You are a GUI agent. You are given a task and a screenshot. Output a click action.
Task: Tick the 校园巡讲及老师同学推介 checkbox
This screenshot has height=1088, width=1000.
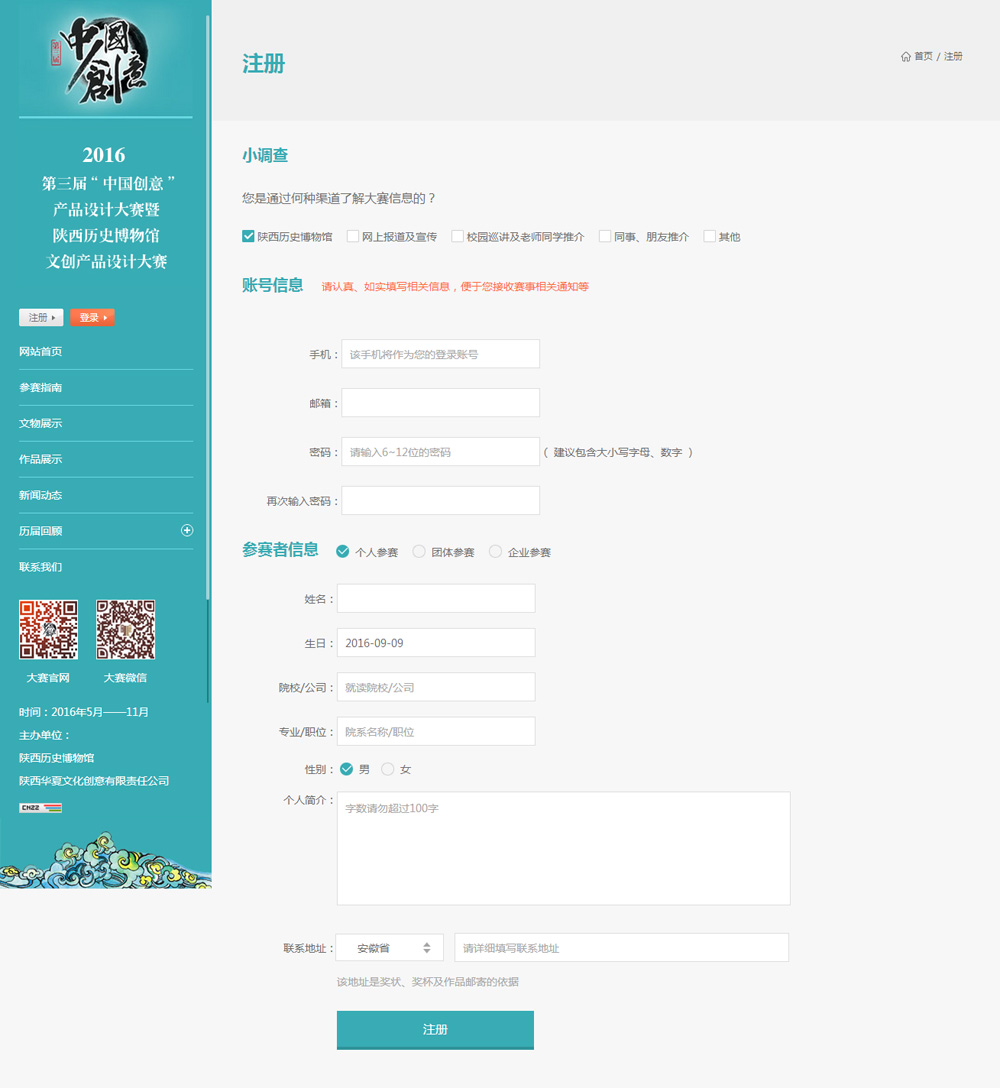[x=457, y=237]
